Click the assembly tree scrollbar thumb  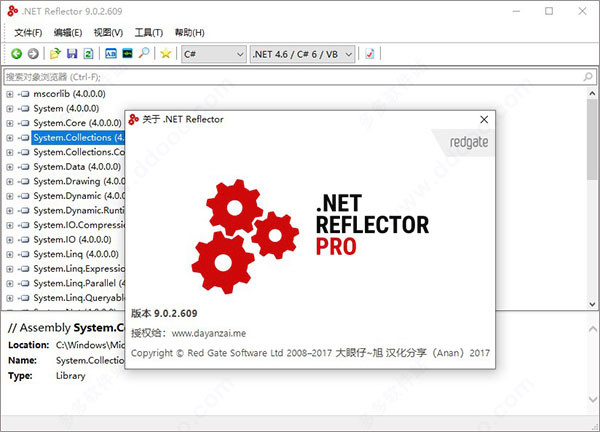tap(592, 139)
